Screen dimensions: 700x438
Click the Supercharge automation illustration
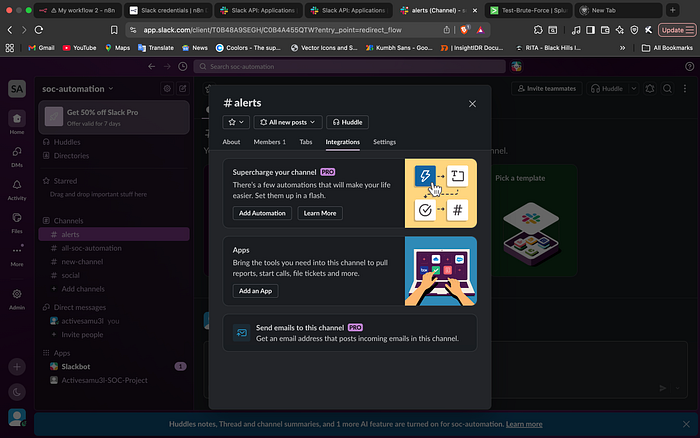coord(441,193)
